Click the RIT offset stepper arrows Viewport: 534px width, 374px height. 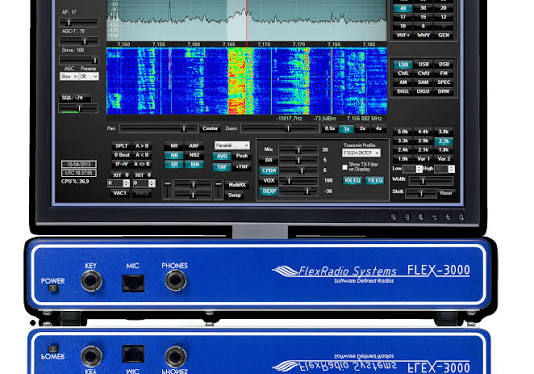152,183
